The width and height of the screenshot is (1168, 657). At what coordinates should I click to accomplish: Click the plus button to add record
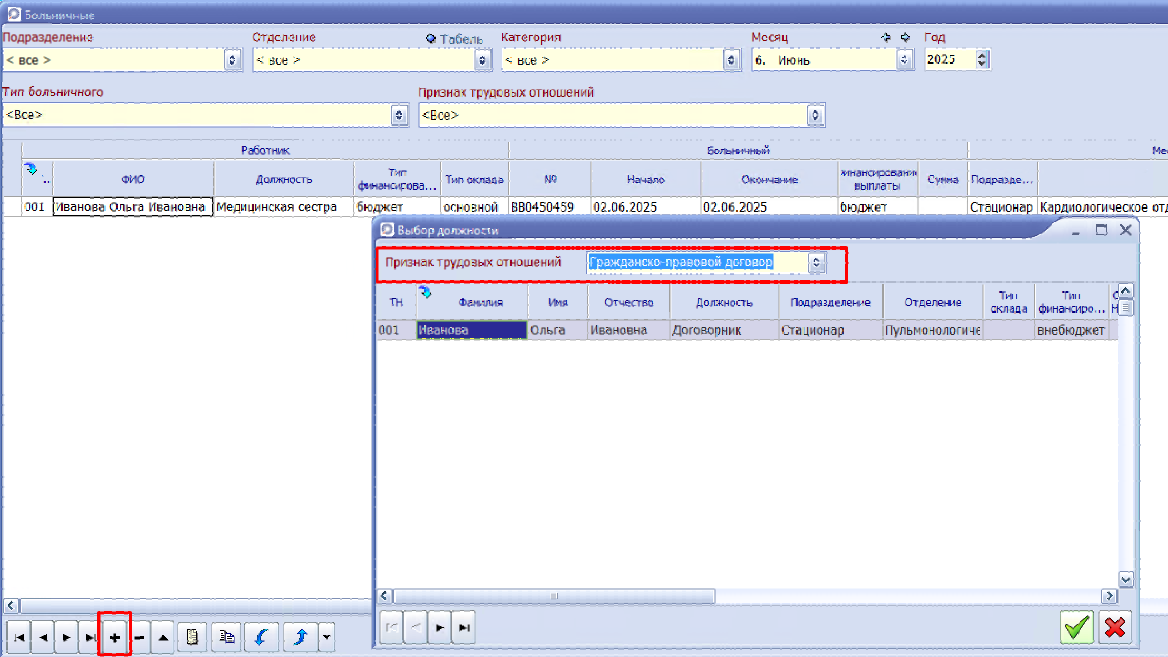click(x=115, y=637)
